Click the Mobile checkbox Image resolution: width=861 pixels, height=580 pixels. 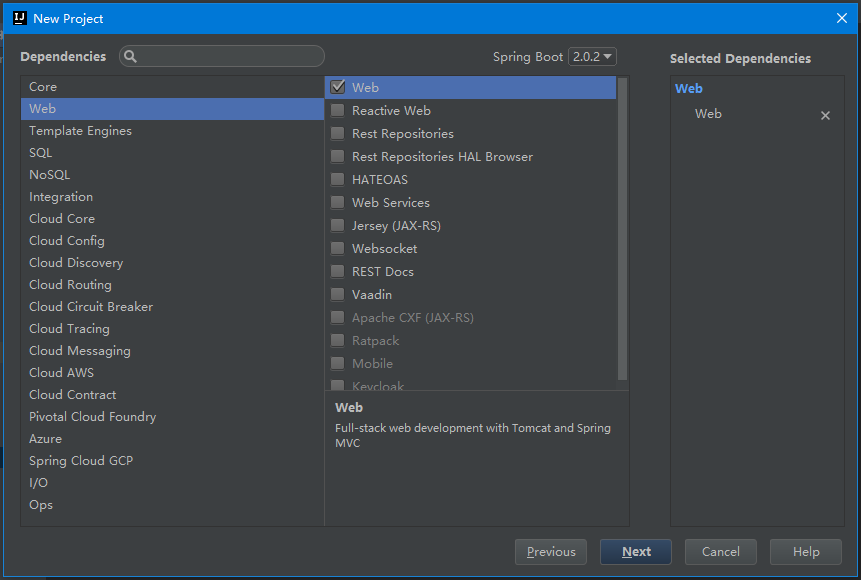[338, 364]
